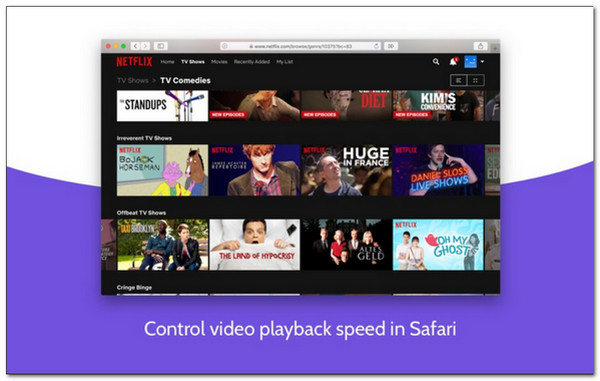The image size is (600, 381).
Task: Open Altes Geld thumbnail
Action: pos(346,245)
